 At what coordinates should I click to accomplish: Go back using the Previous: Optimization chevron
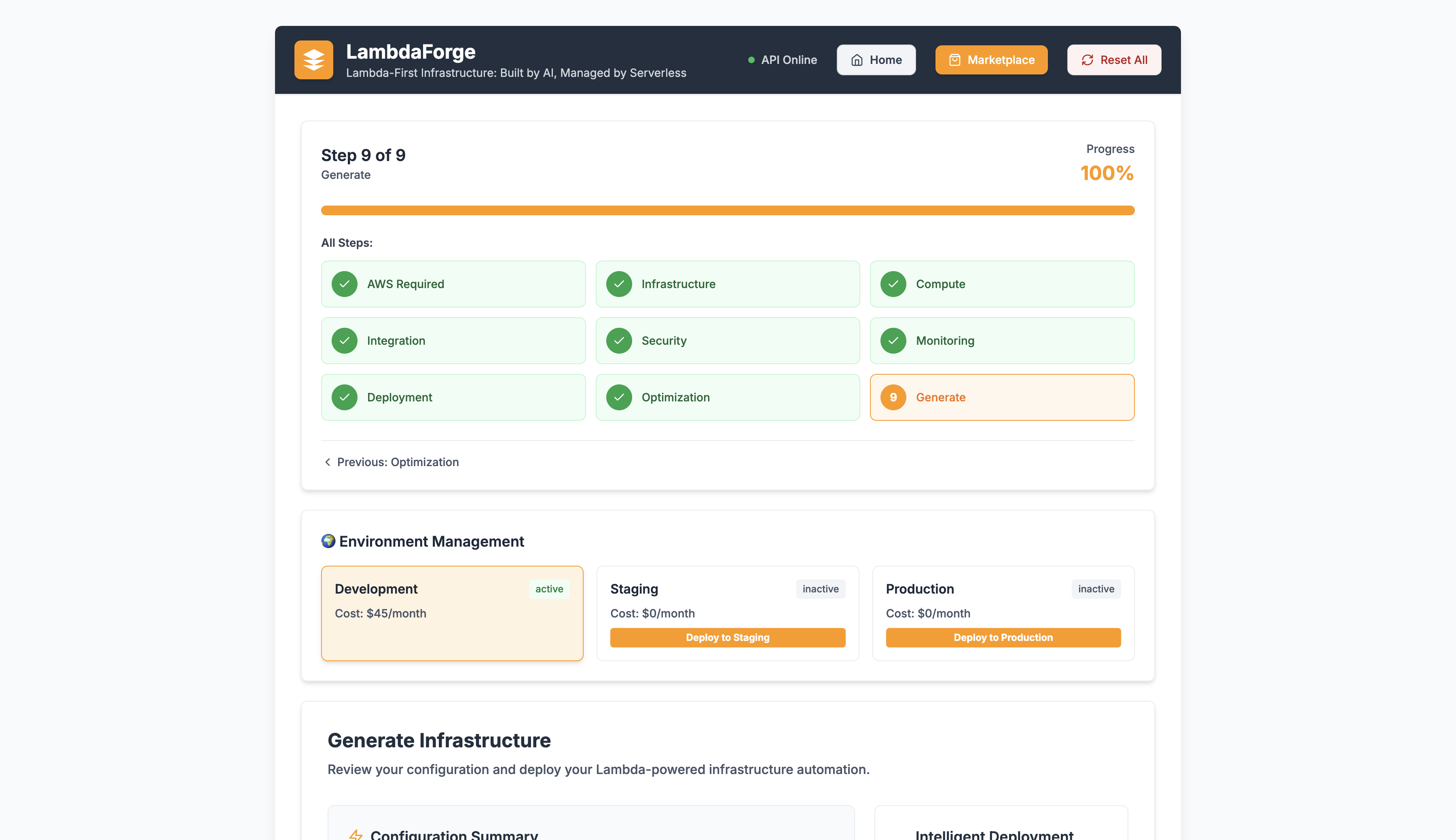pos(328,462)
